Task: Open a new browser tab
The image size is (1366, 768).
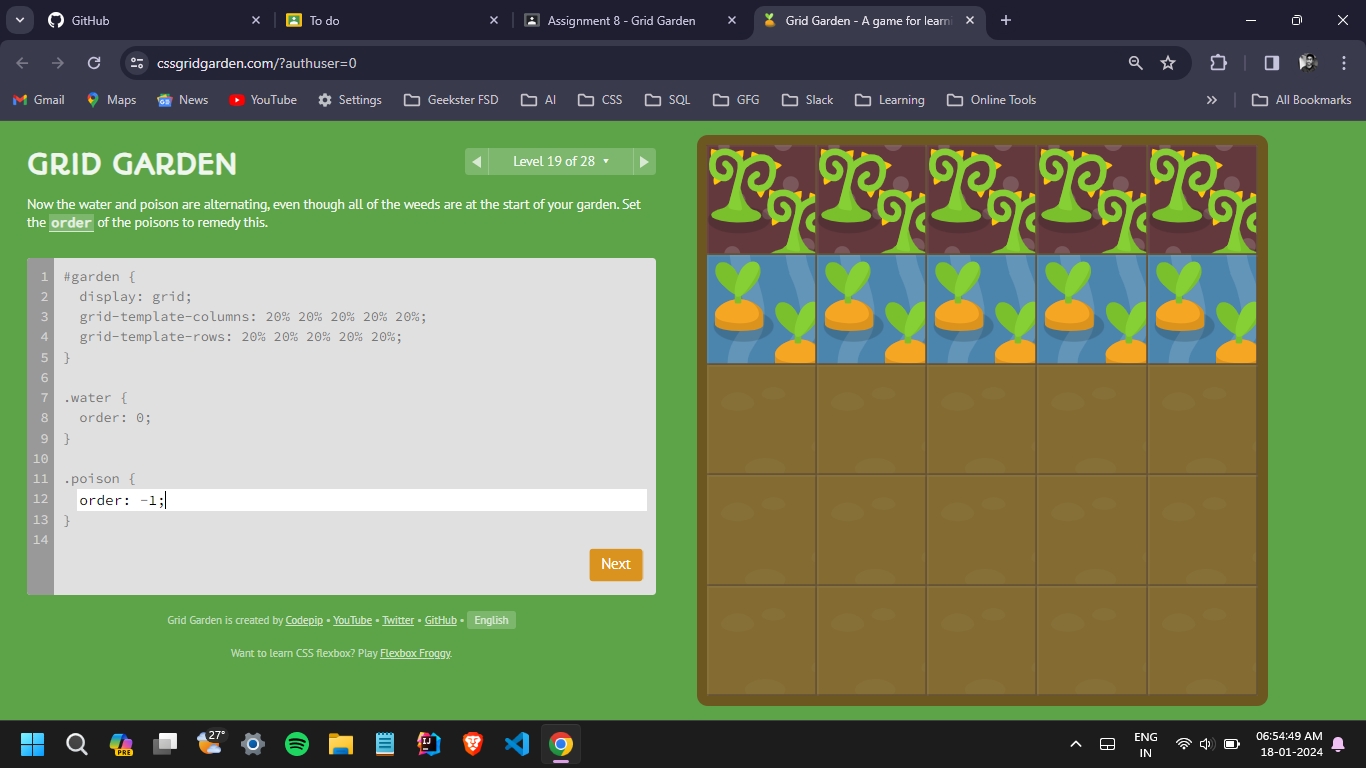Action: click(1006, 20)
